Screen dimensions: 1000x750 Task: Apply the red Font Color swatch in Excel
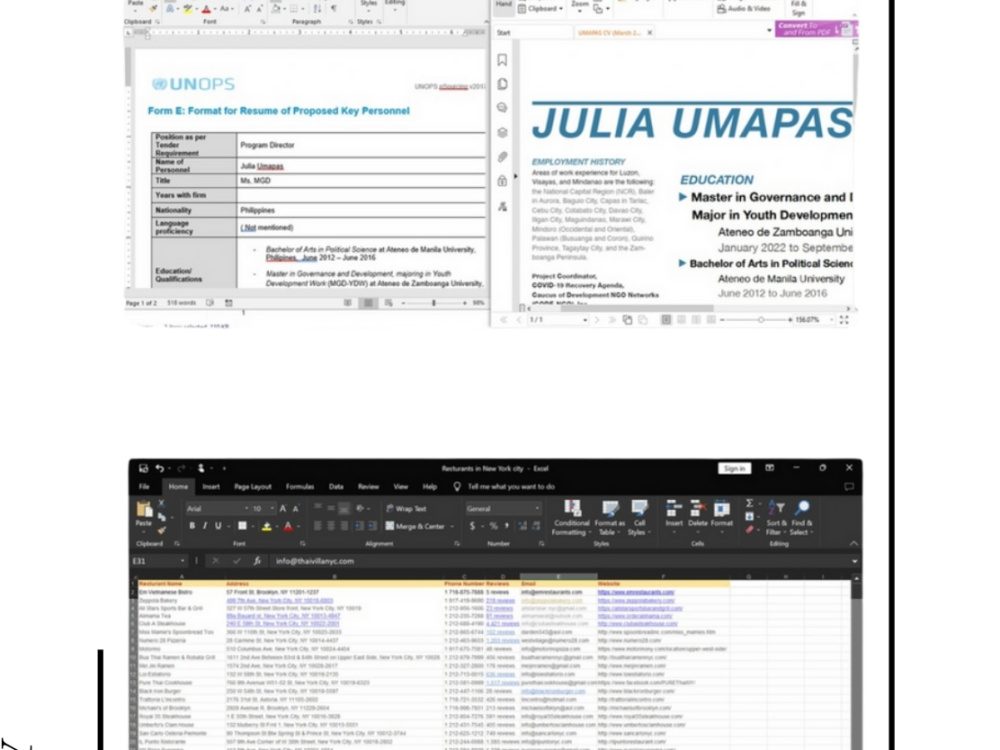tap(288, 527)
